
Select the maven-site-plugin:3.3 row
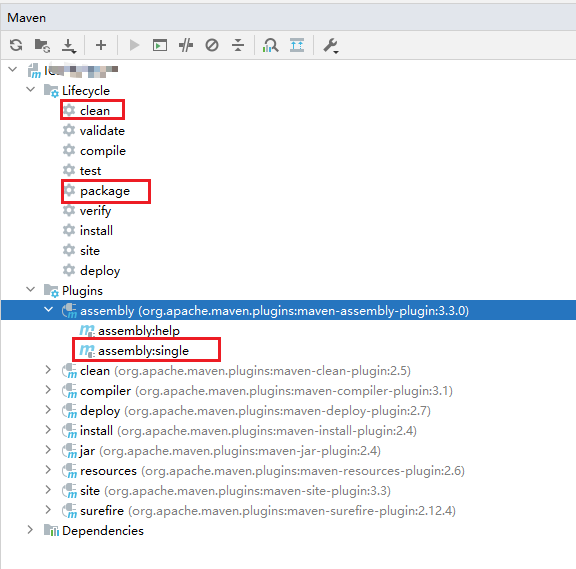(288, 490)
